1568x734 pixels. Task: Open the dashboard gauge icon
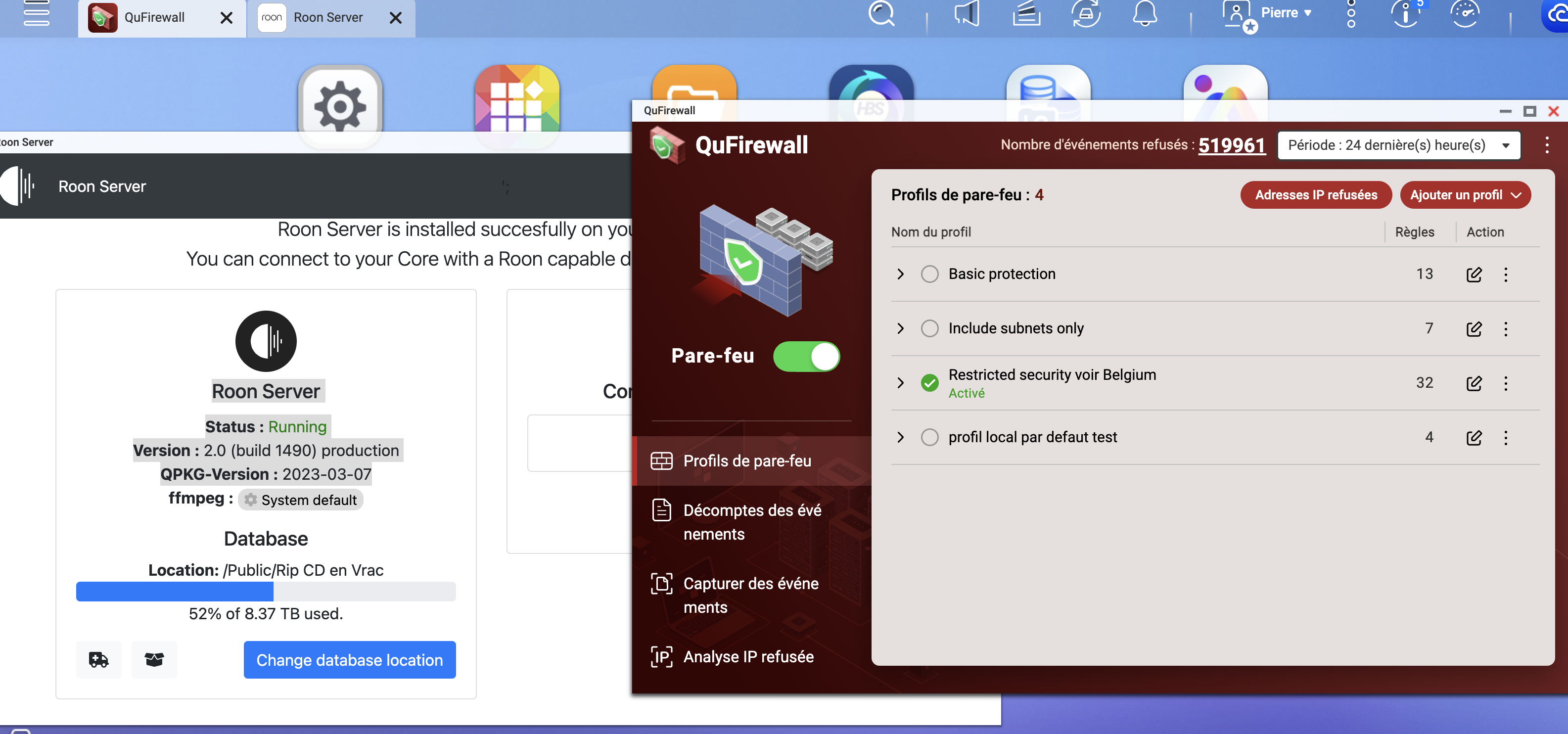(x=1465, y=13)
